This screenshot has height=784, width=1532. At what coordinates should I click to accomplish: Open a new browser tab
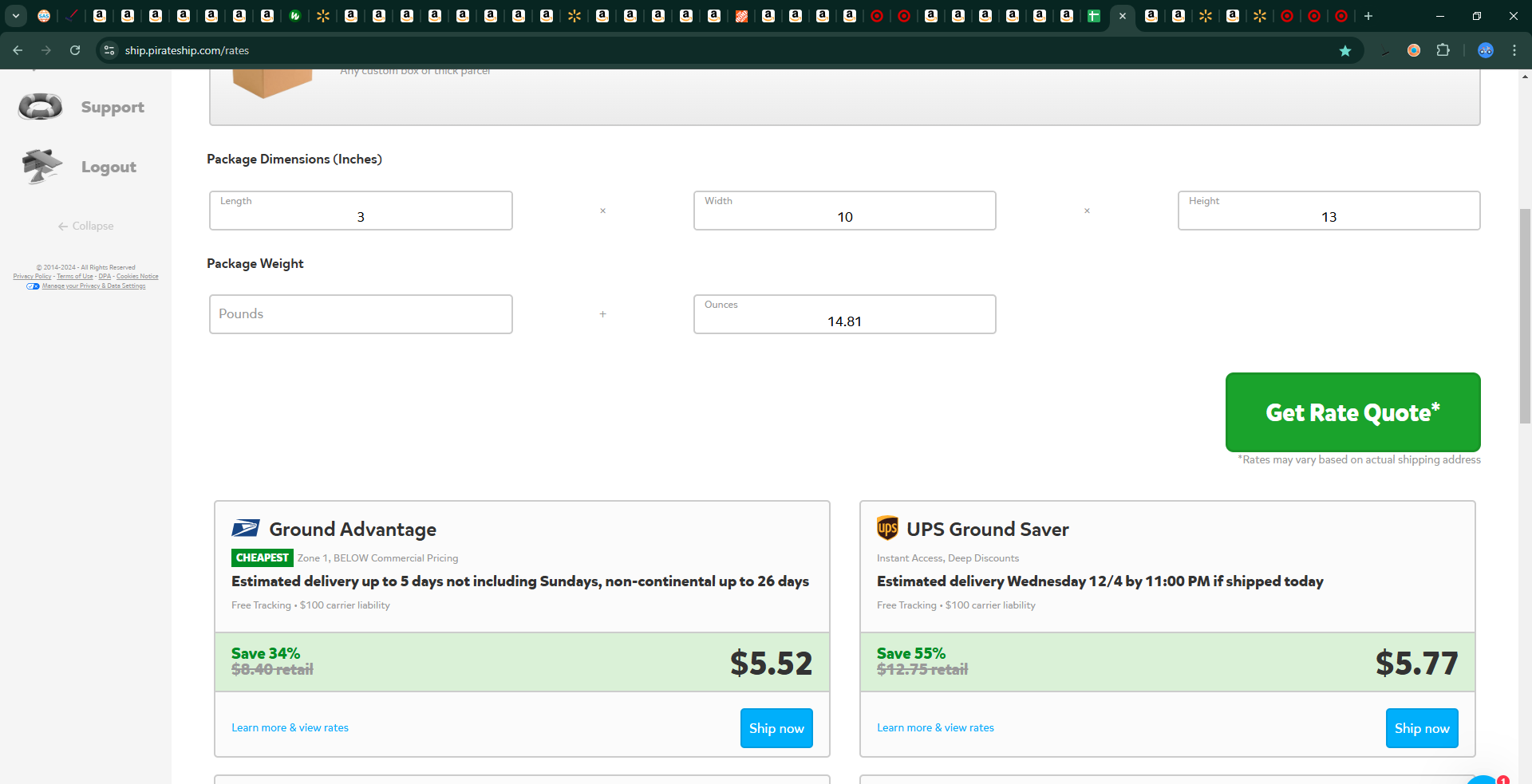pyautogui.click(x=1368, y=16)
